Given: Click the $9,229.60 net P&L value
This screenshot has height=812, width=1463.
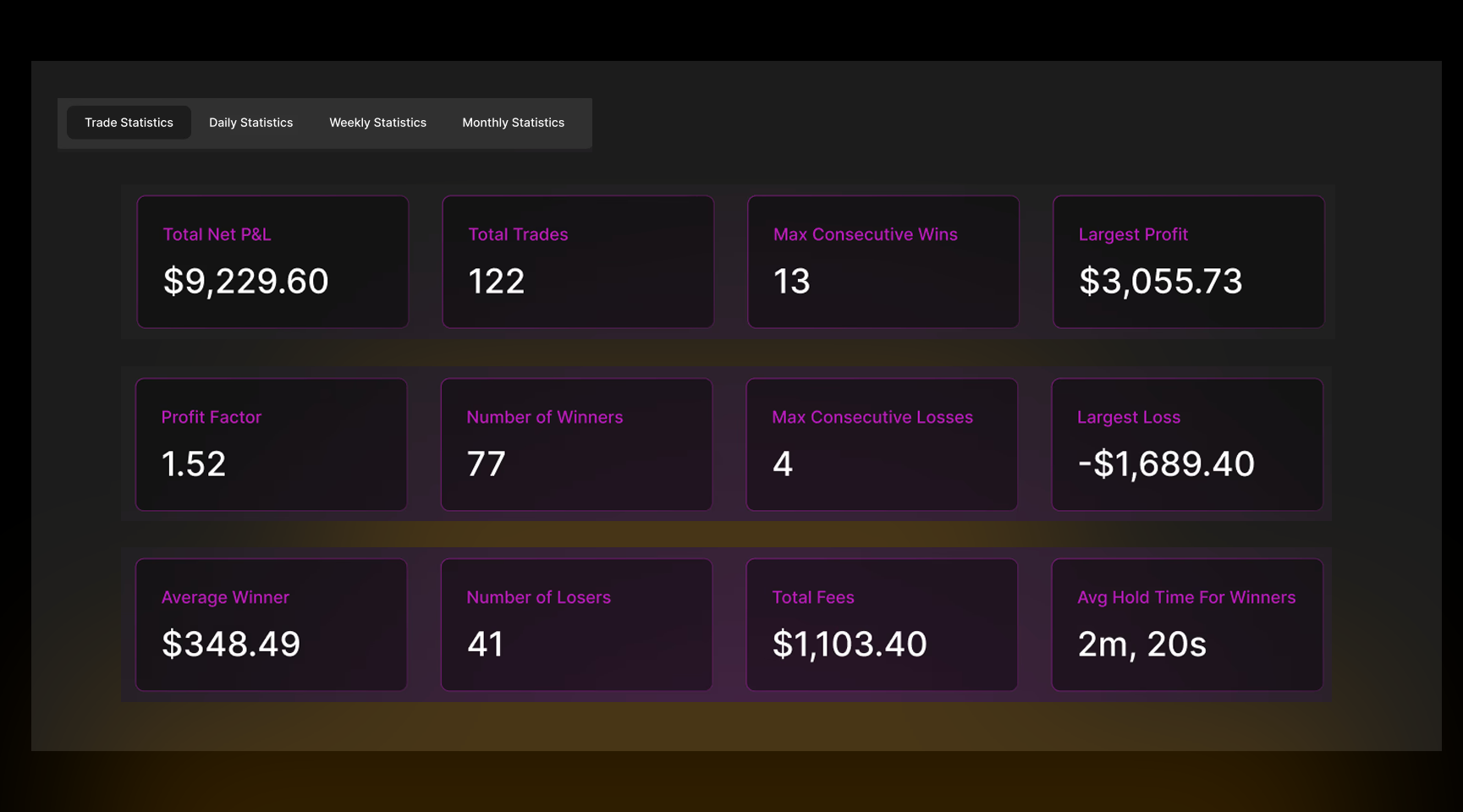Looking at the screenshot, I should tap(245, 282).
